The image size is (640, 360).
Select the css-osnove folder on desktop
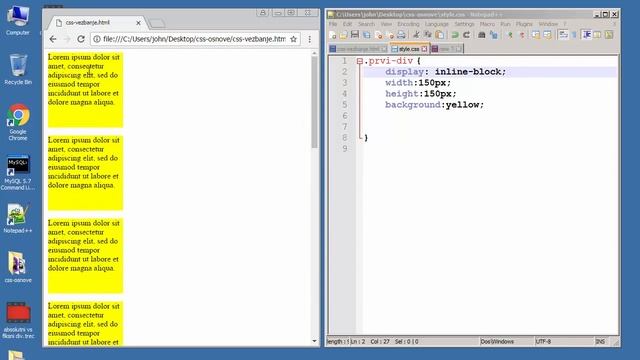[18, 267]
